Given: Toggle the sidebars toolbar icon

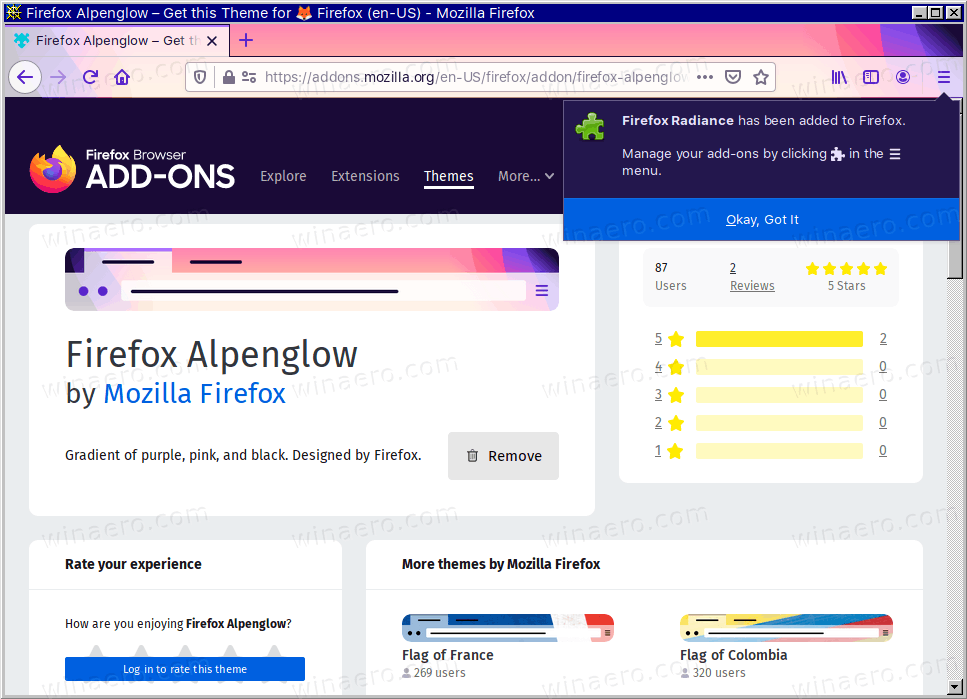Looking at the screenshot, I should 871,77.
